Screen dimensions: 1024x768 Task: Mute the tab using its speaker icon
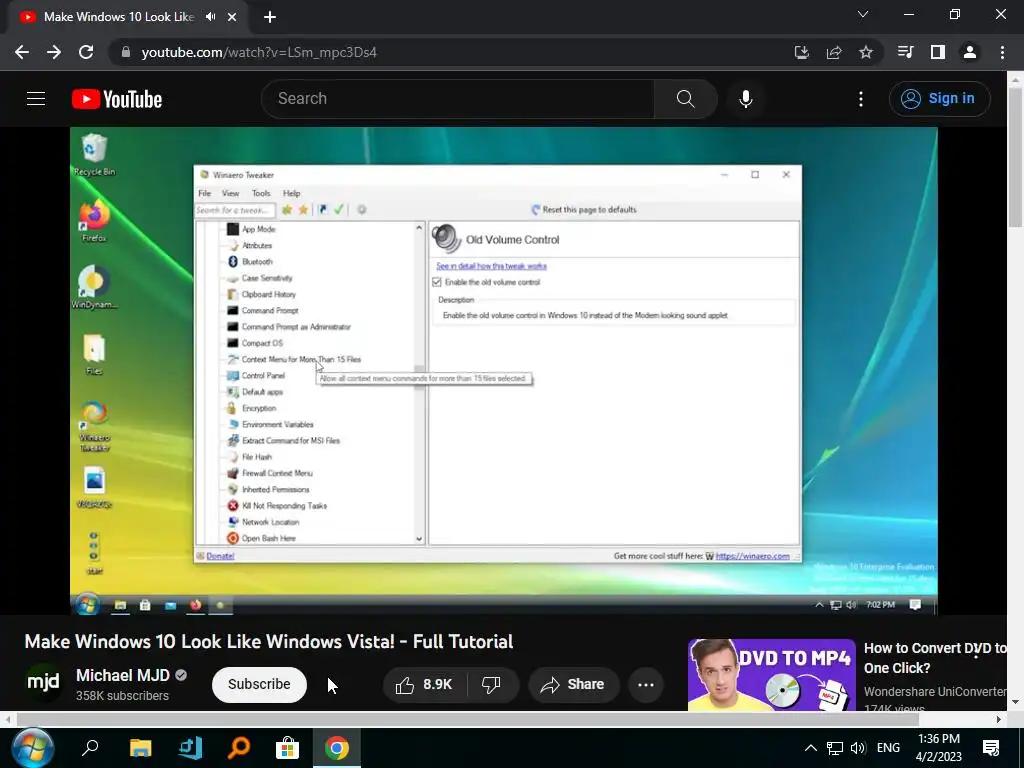pos(210,17)
